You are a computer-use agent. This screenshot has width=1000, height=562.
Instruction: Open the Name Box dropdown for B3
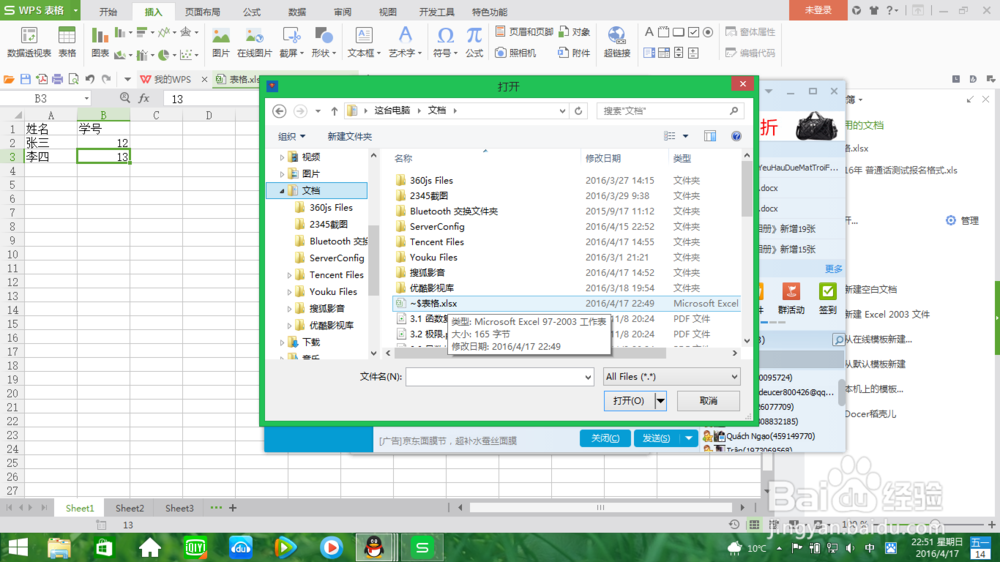[86, 99]
